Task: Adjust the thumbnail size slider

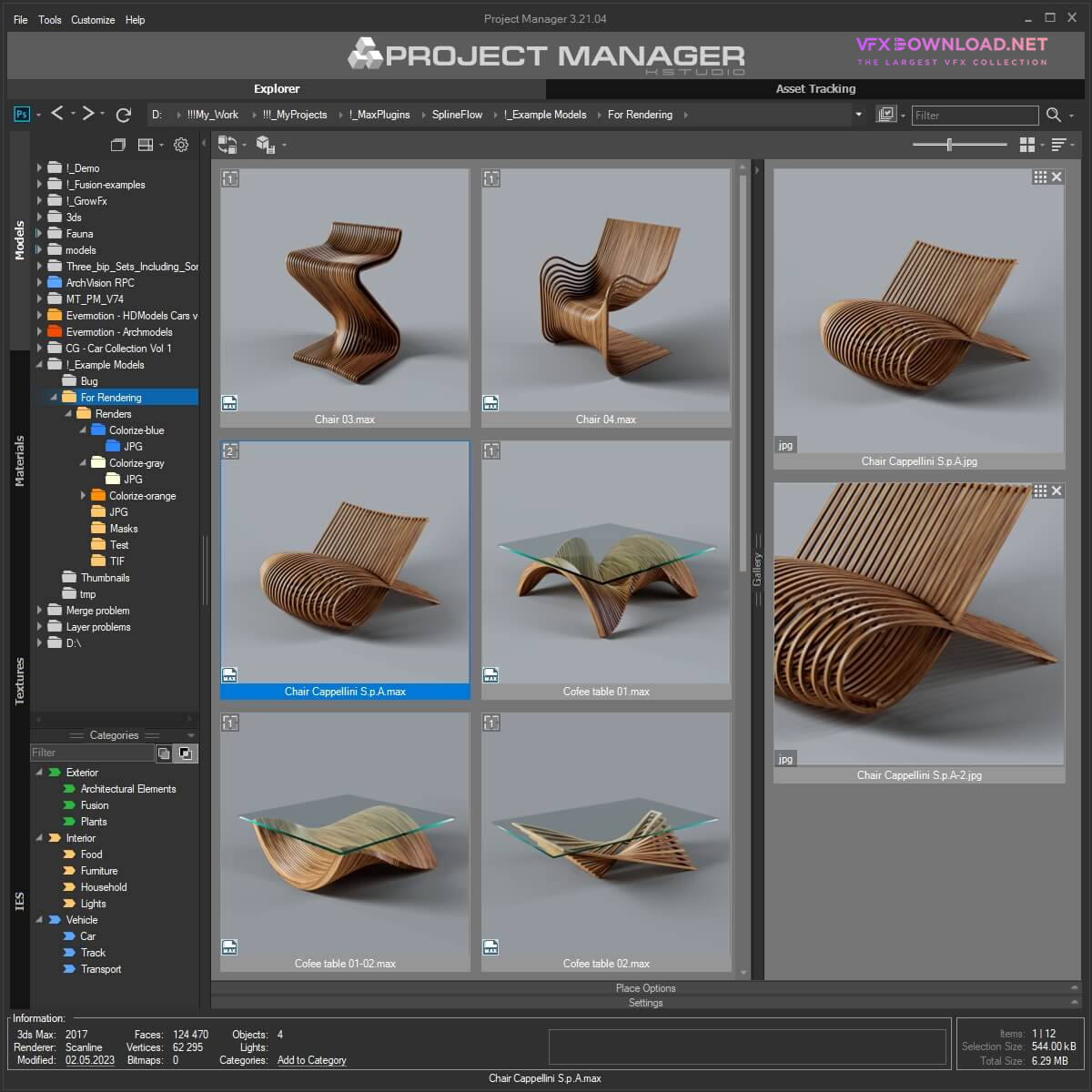Action: 949,145
